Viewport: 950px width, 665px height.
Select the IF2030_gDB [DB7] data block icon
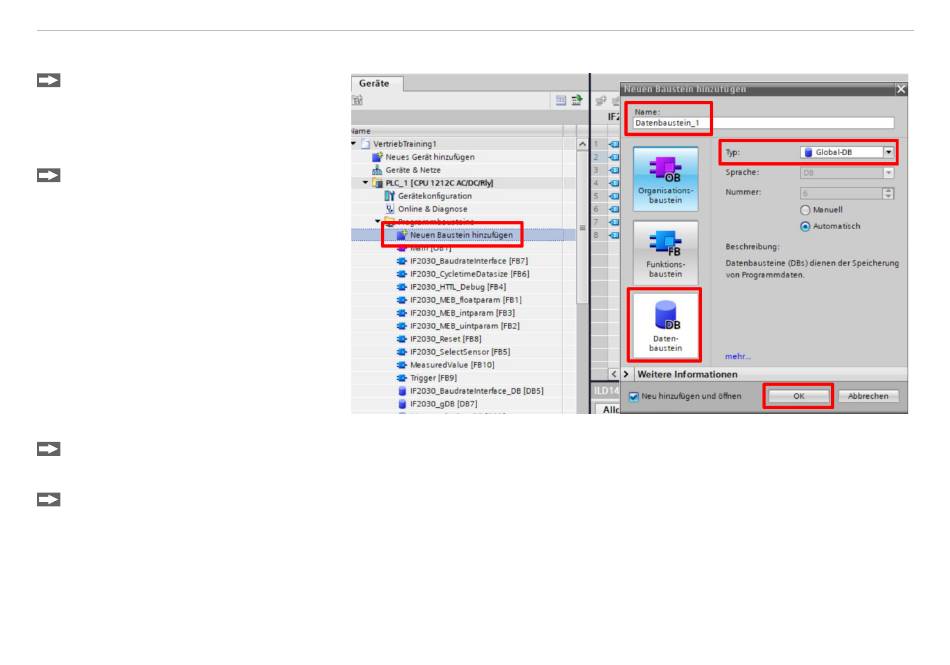(x=402, y=404)
